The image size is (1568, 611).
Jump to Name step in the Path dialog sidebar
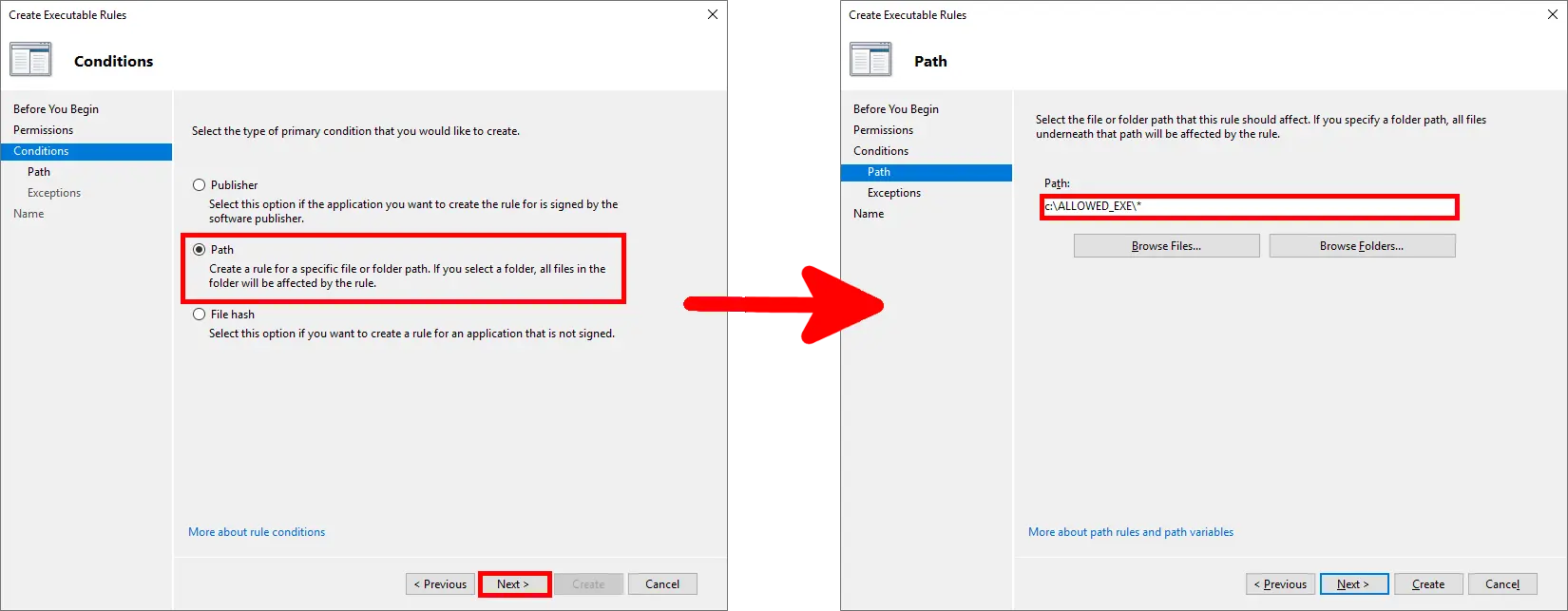(869, 214)
